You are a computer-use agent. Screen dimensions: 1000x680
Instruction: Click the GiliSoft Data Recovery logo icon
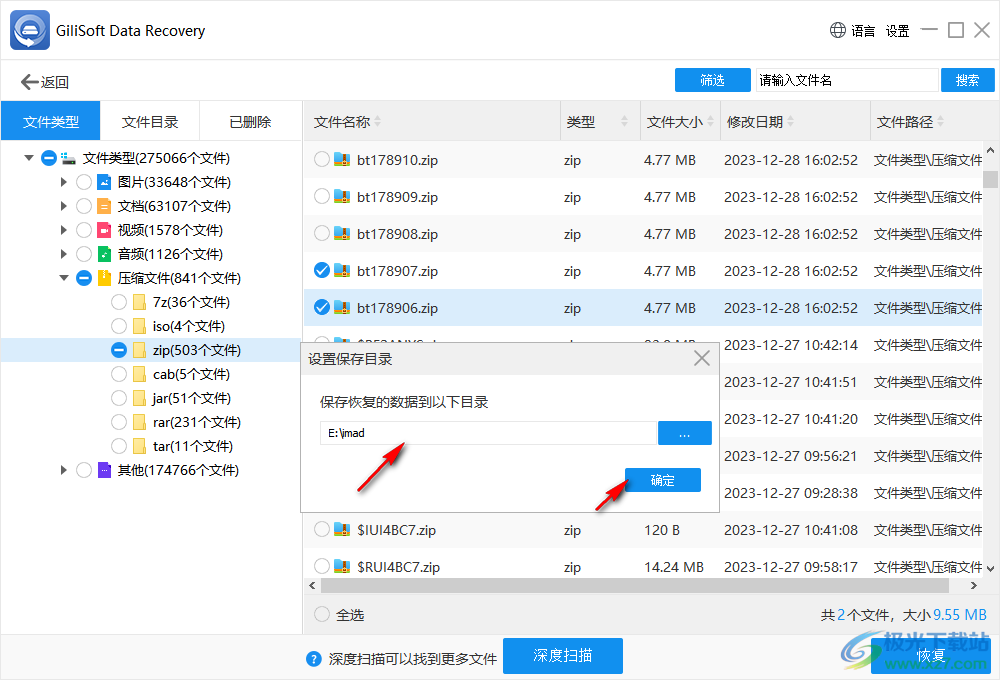[x=29, y=30]
